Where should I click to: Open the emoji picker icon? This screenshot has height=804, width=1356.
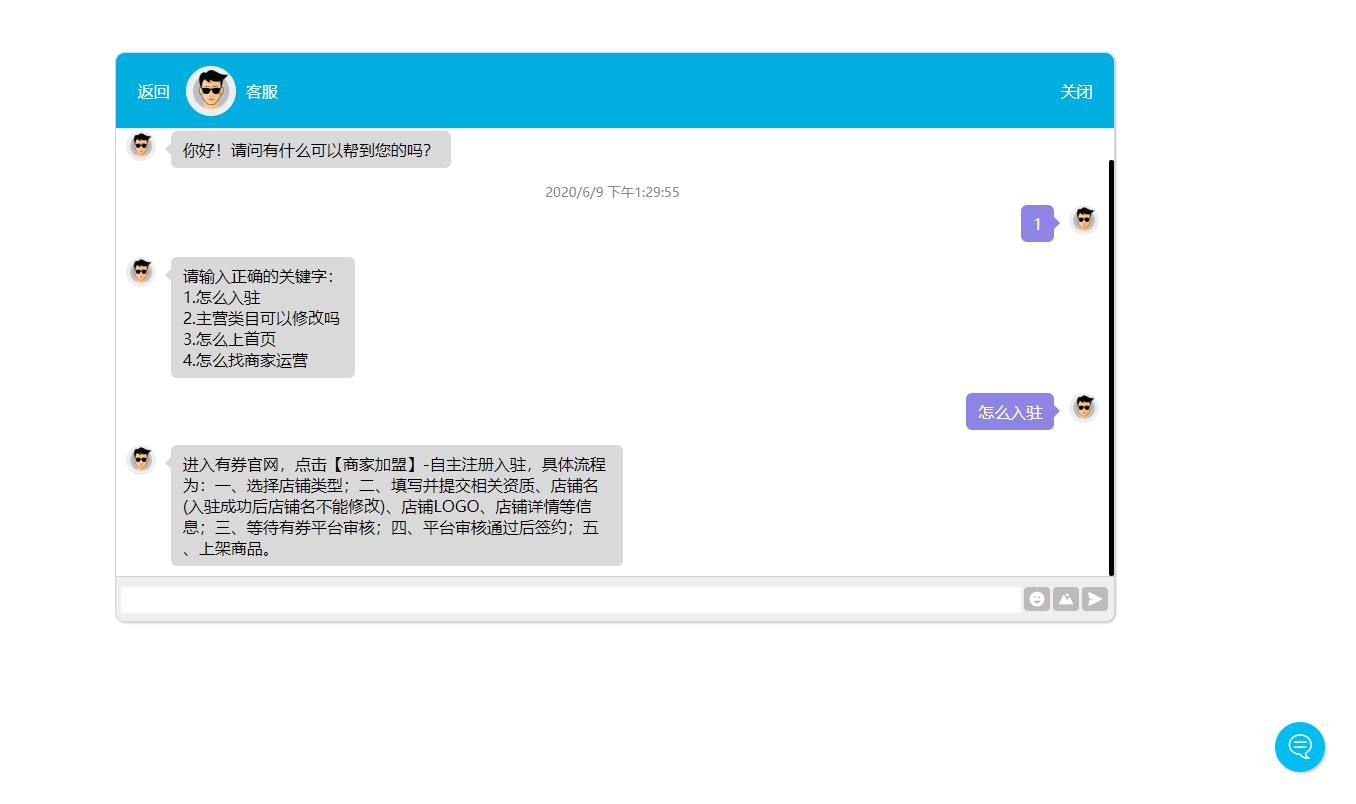tap(1036, 598)
